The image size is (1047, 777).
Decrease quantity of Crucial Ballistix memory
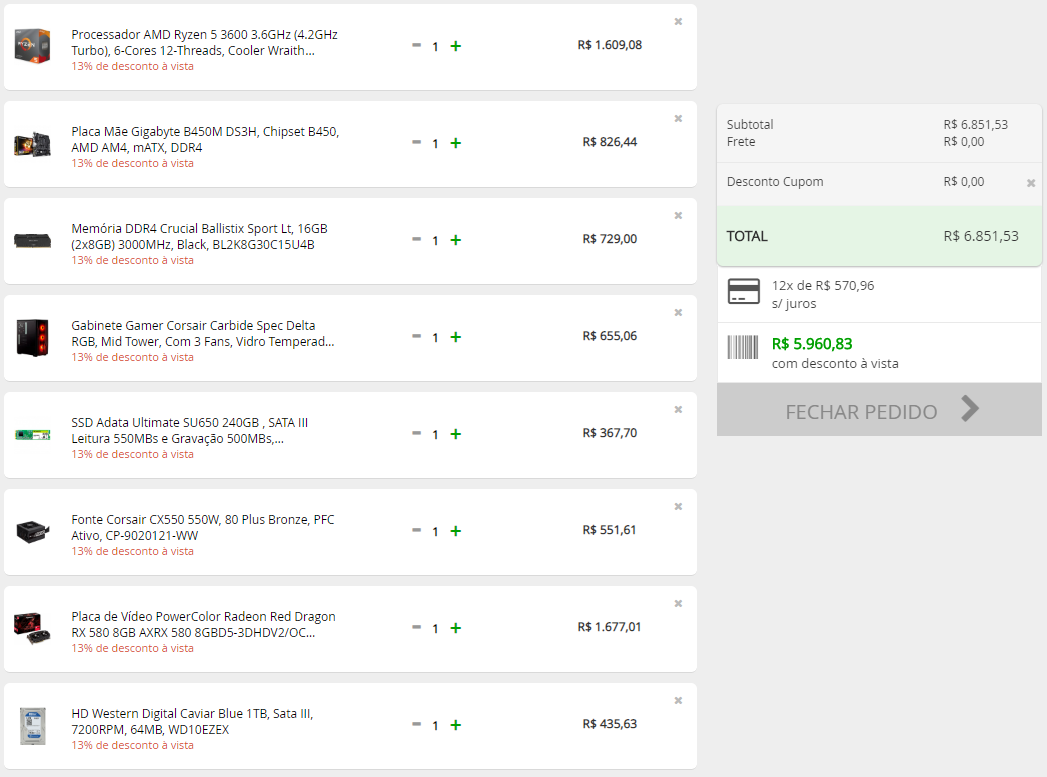pos(417,239)
